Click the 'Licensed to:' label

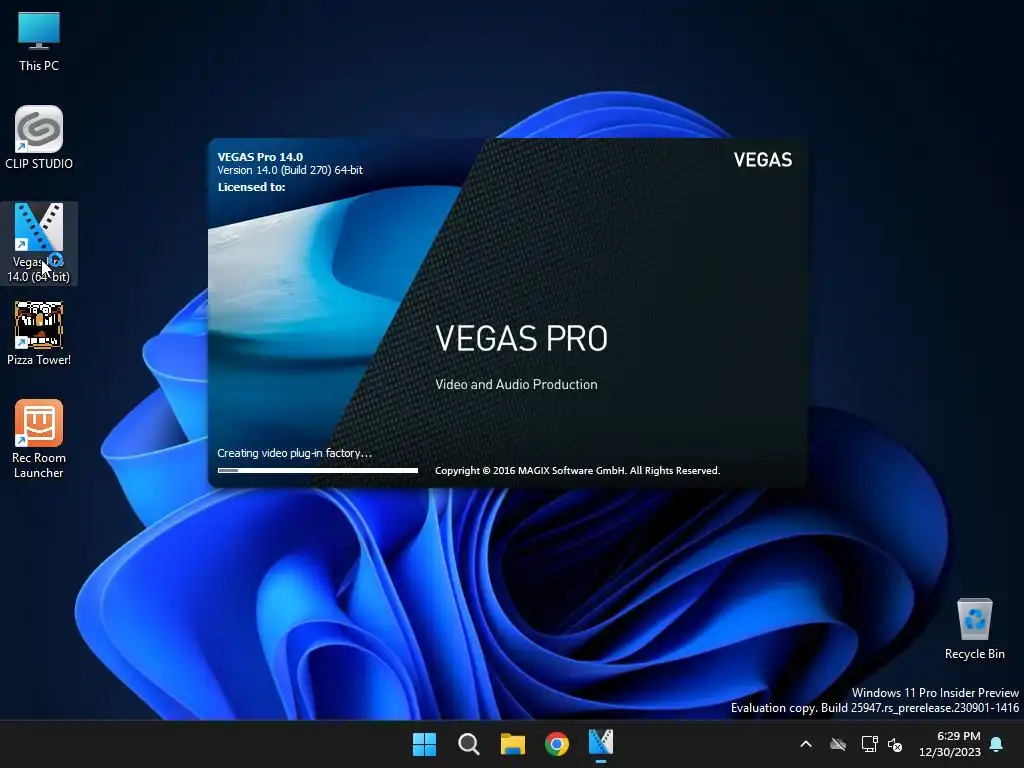(x=251, y=187)
